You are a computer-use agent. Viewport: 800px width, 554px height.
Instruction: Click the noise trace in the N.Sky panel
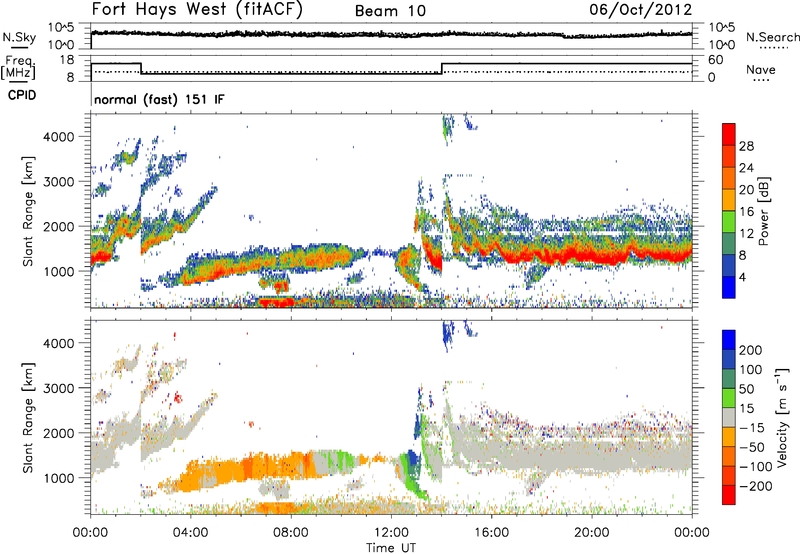coord(391,34)
